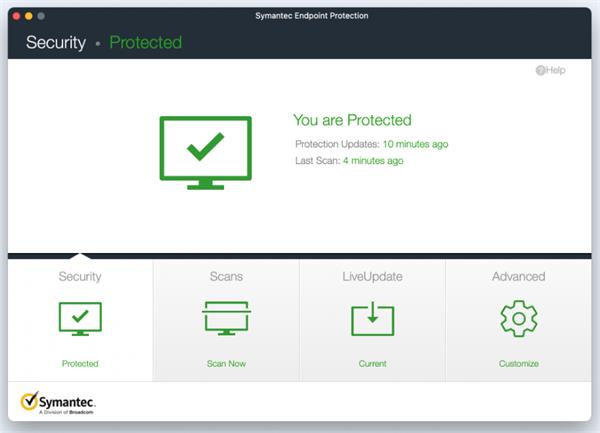Select the Scans monitor scan icon
Screen dimensions: 600x433
pos(227,318)
